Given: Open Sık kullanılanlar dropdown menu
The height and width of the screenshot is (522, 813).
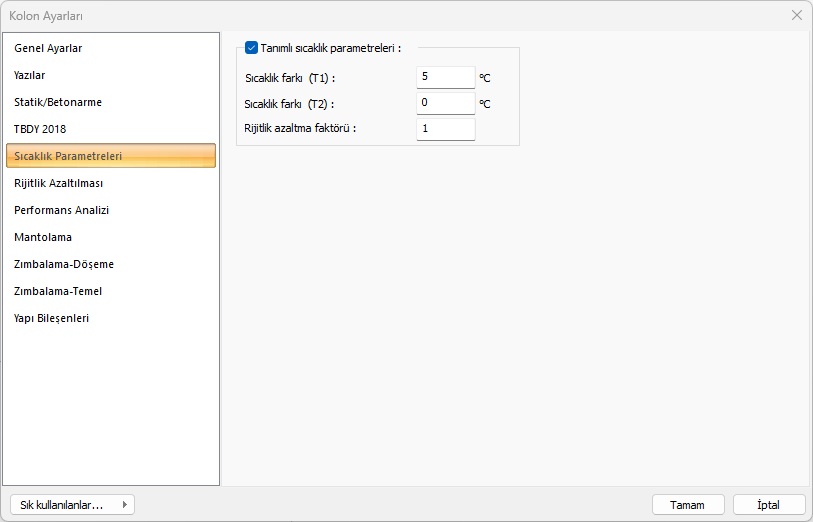Looking at the screenshot, I should click(71, 505).
